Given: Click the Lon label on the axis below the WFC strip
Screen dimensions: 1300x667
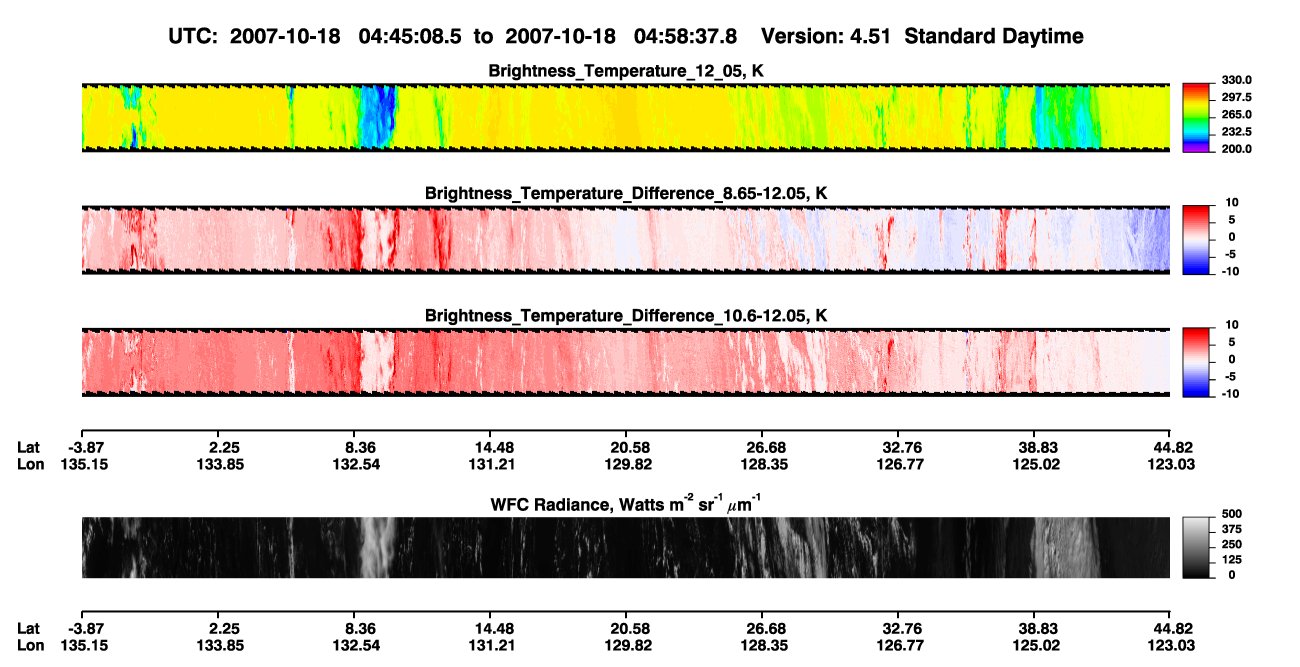Looking at the screenshot, I should click(x=30, y=645).
